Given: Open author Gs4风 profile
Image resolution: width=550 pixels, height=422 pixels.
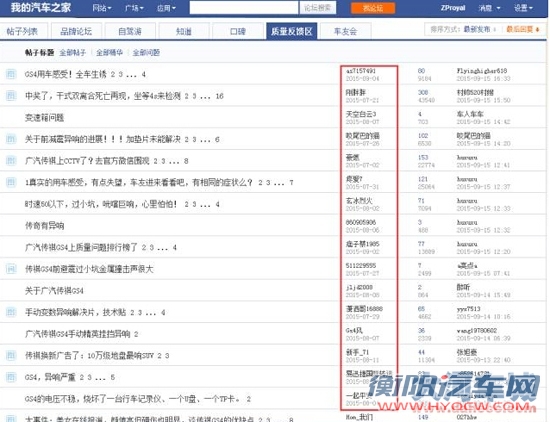Looking at the screenshot, I should click(x=354, y=330).
